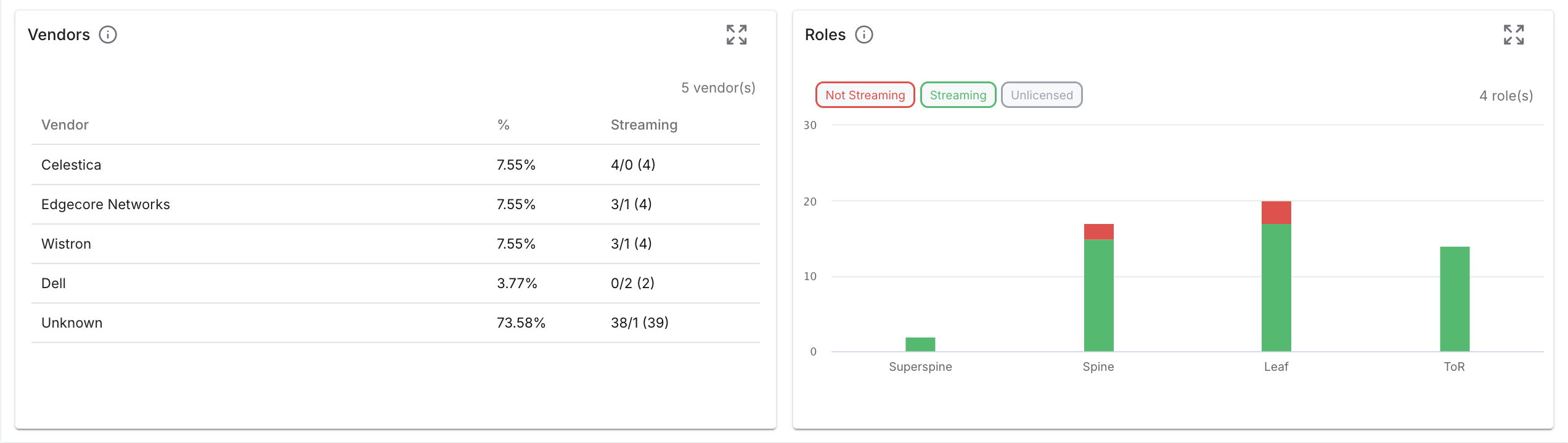Click the green Superspine bar

920,344
